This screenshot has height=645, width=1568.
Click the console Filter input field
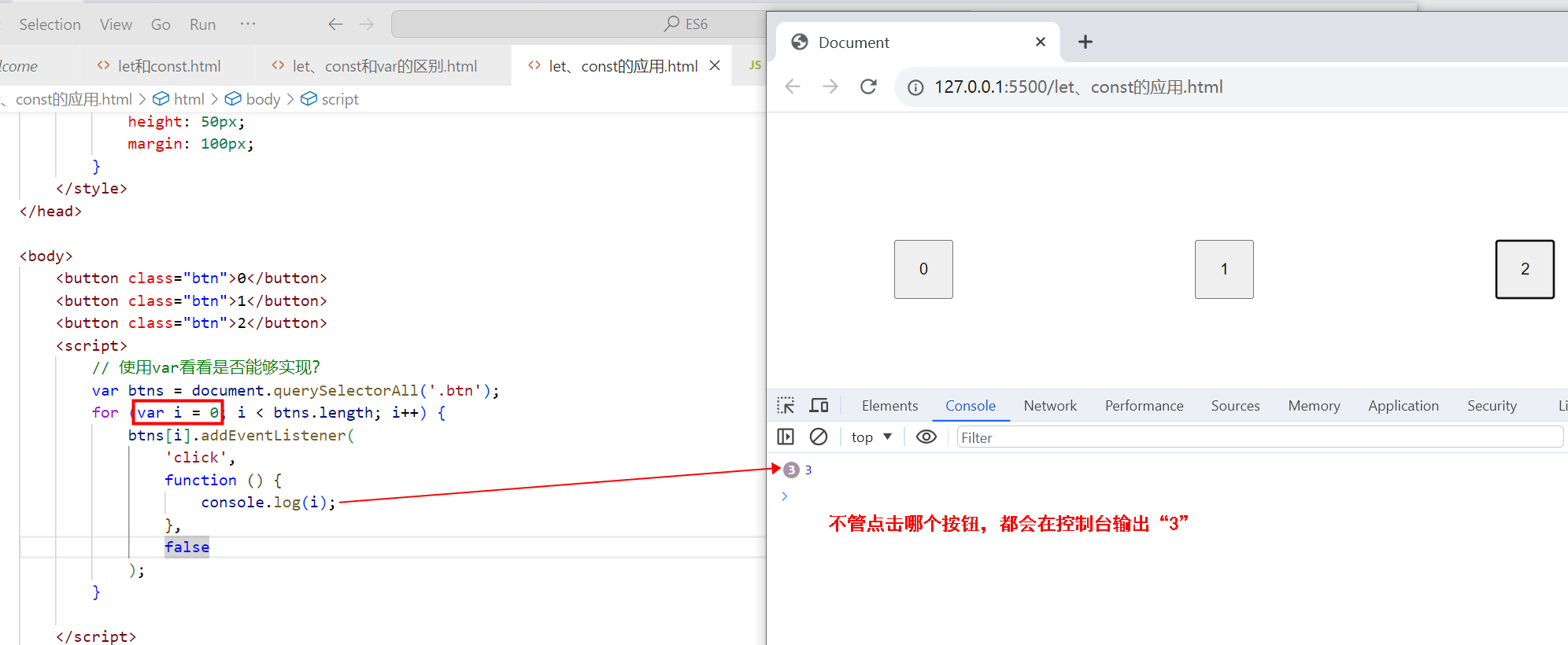click(1260, 437)
